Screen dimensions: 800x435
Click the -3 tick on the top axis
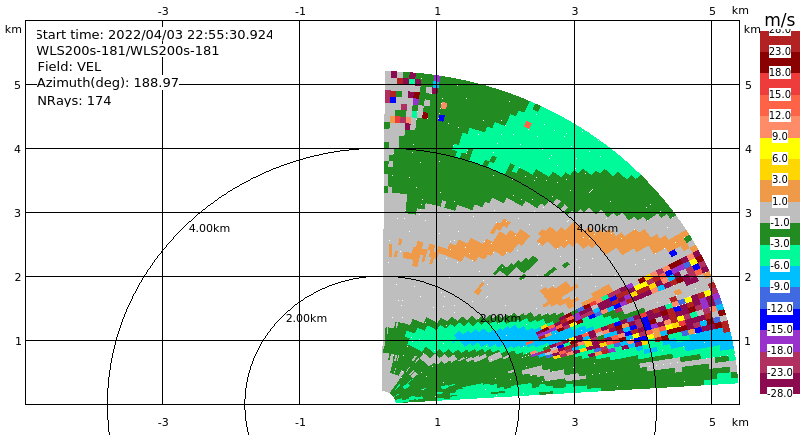[163, 11]
